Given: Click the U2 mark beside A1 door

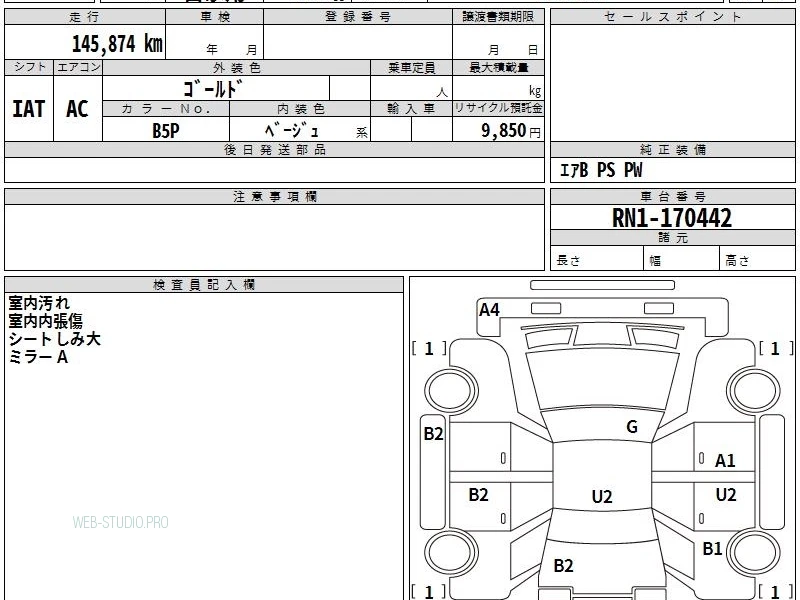Looking at the screenshot, I should point(726,494).
